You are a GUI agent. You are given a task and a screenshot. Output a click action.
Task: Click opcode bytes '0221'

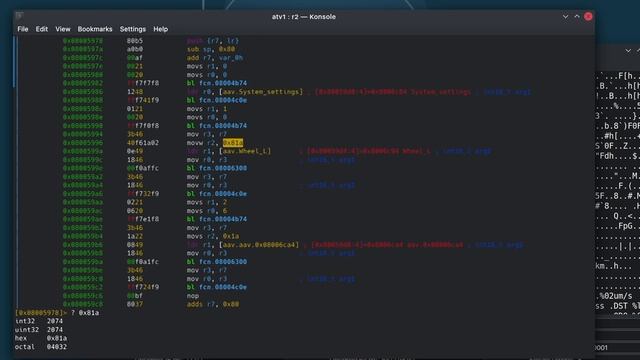pyautogui.click(x=135, y=202)
